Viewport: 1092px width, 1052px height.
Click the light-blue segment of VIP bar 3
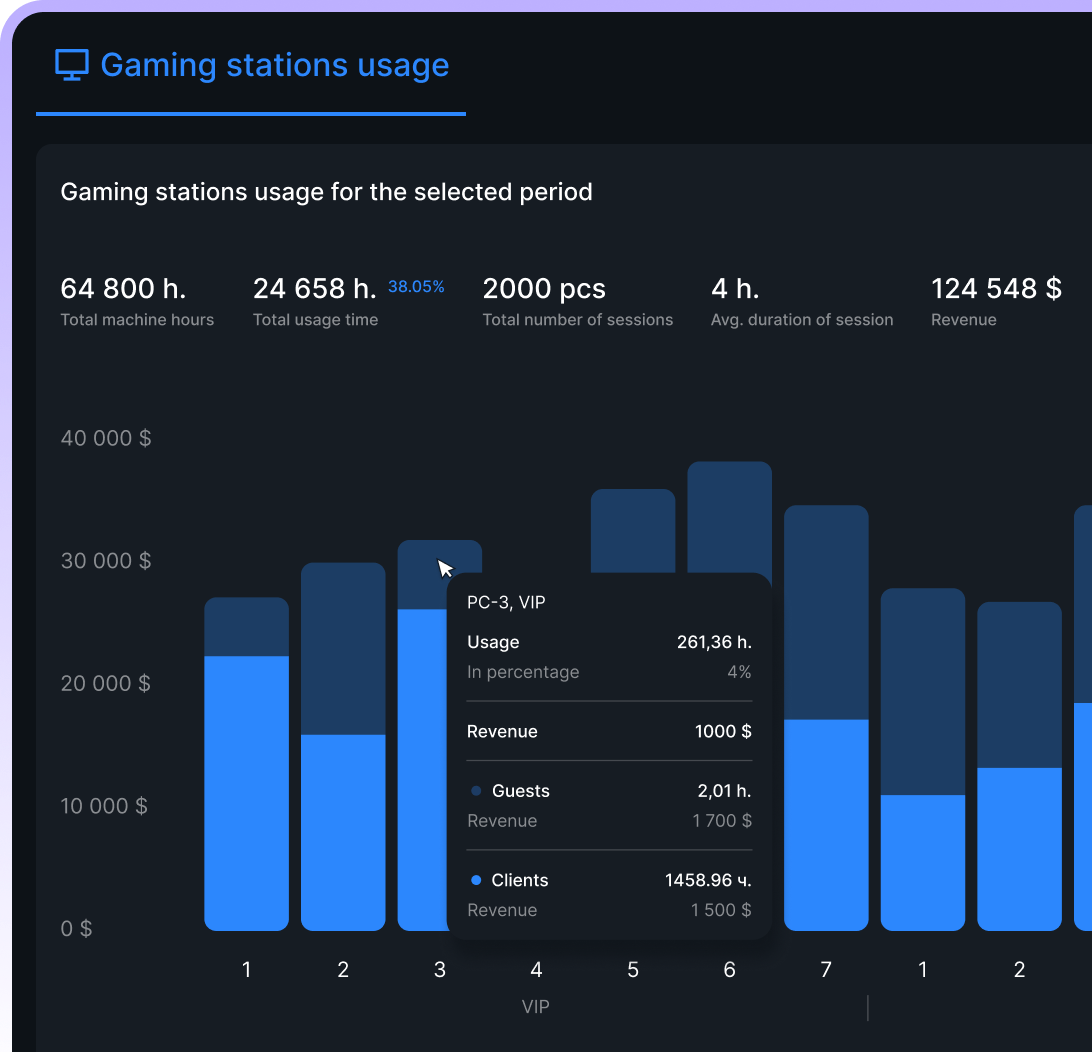pyautogui.click(x=421, y=770)
